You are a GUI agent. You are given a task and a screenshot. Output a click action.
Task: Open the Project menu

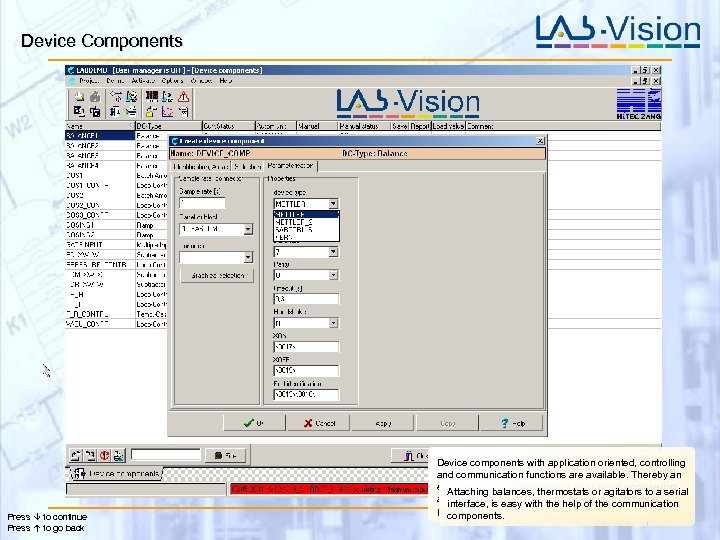click(x=89, y=81)
